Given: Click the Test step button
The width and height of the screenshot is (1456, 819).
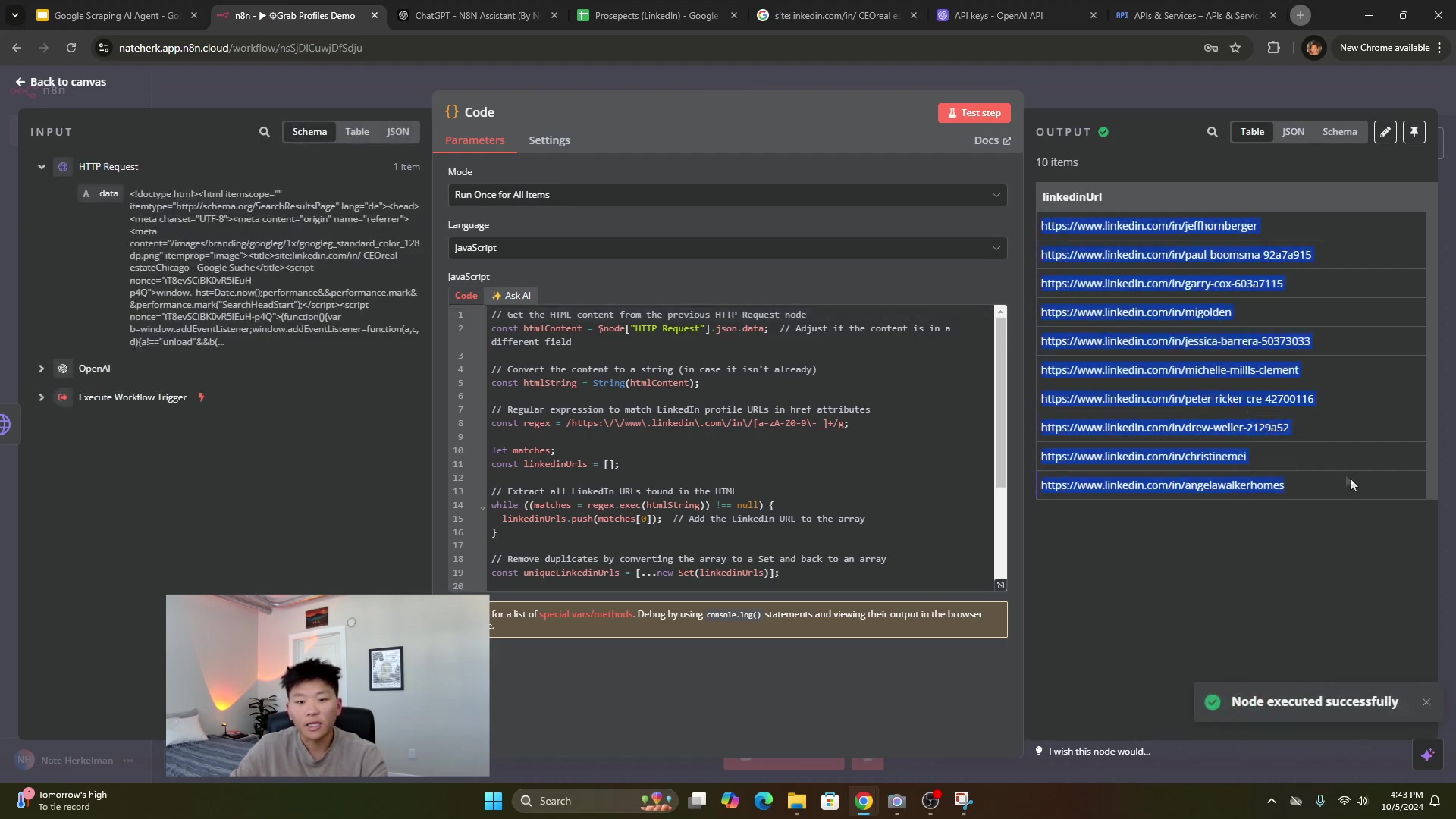Looking at the screenshot, I should 974,113.
